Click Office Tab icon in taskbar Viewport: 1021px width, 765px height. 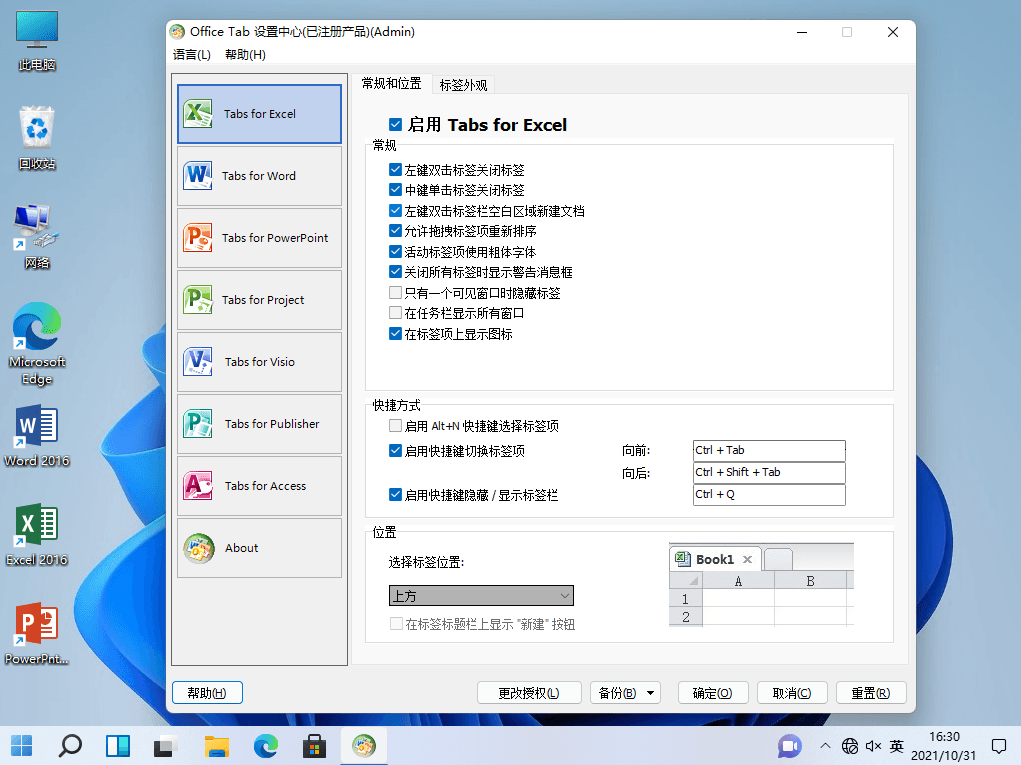(363, 745)
